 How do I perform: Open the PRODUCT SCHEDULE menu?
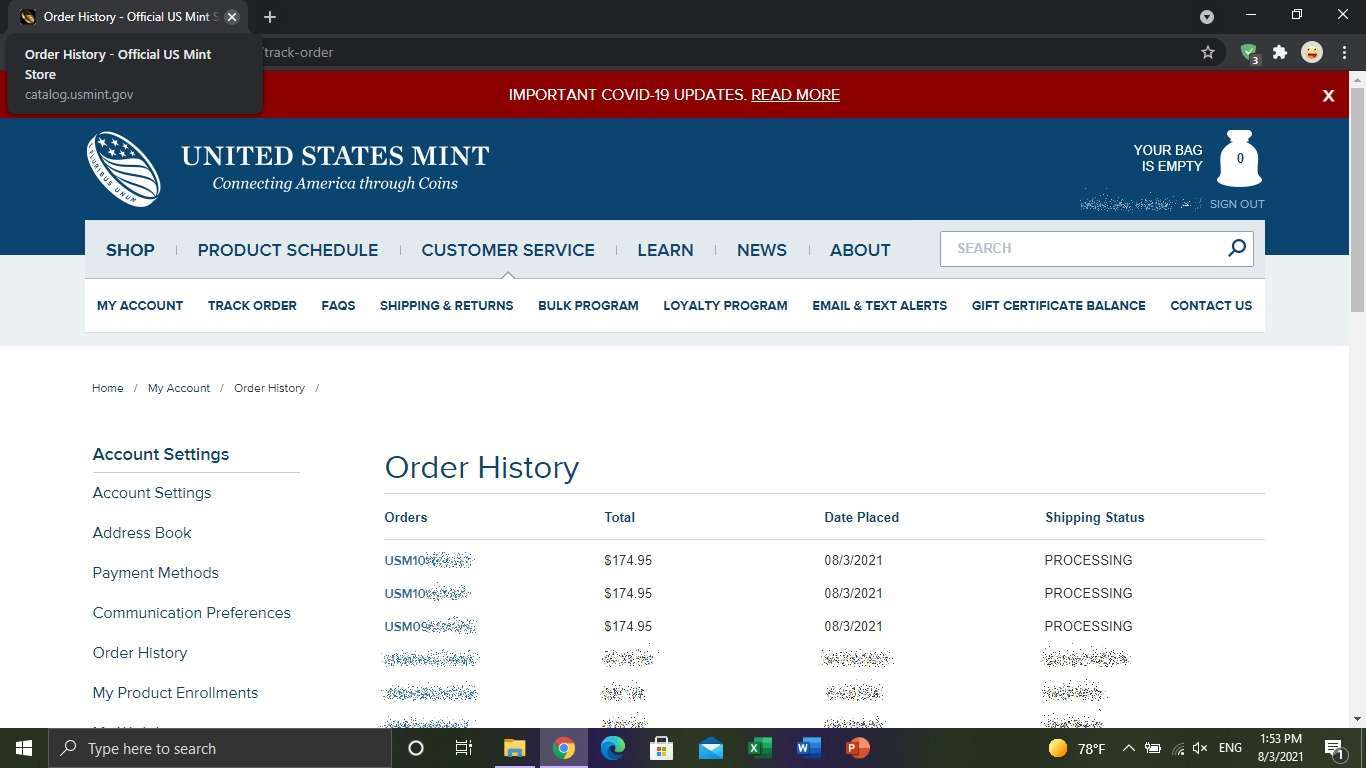coord(288,250)
